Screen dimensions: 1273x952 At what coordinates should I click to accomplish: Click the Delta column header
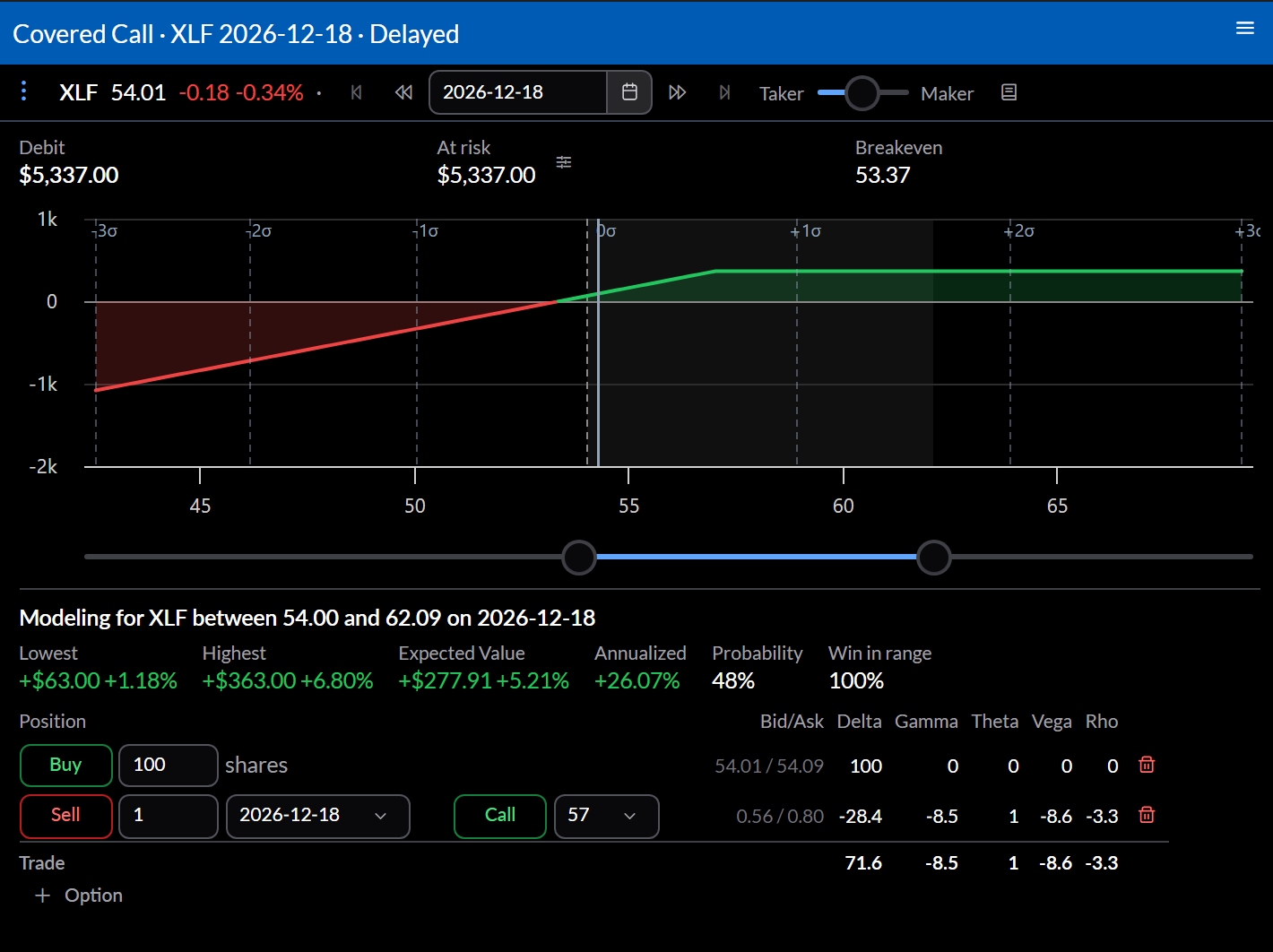click(x=859, y=722)
